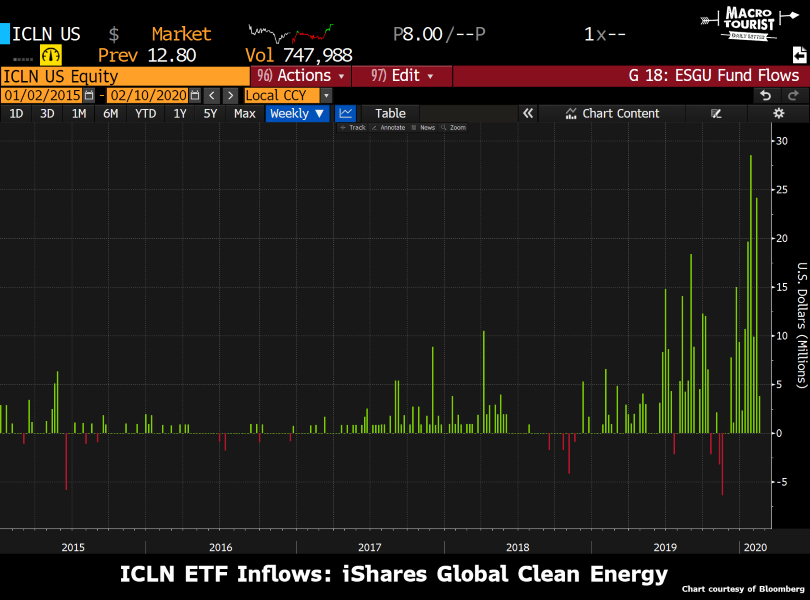Image resolution: width=810 pixels, height=600 pixels.
Task: Open chart settings gear icon
Action: tap(778, 113)
